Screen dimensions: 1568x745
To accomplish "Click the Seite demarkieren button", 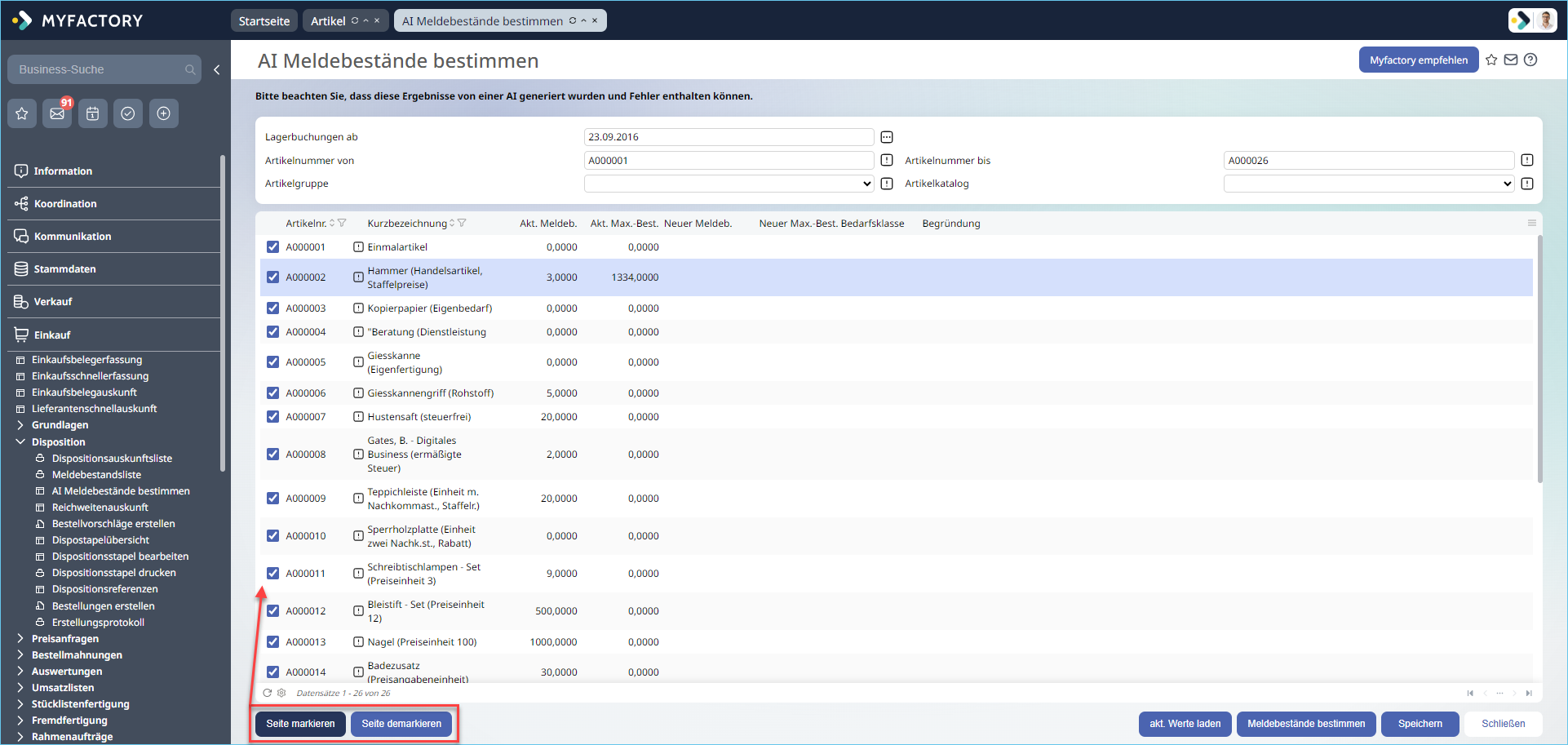I will coord(401,724).
